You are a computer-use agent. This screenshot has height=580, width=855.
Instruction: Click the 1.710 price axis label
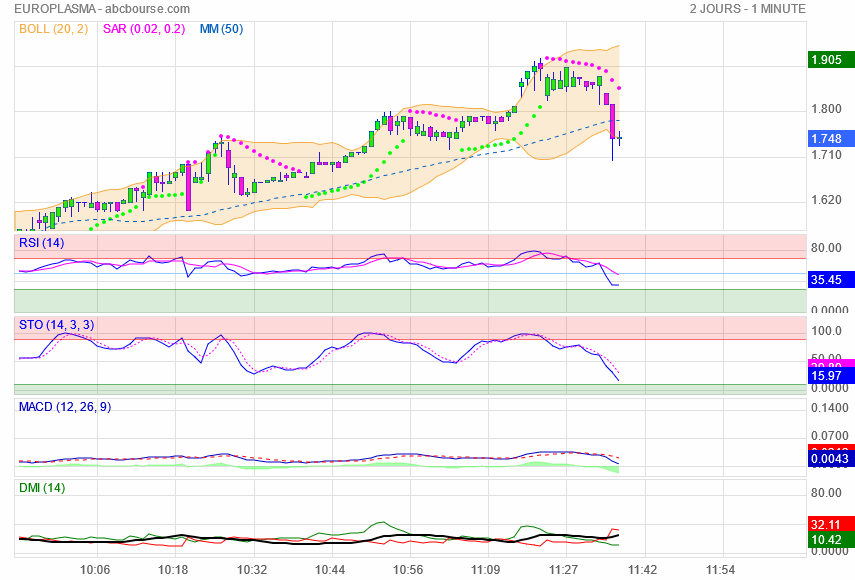pyautogui.click(x=826, y=155)
